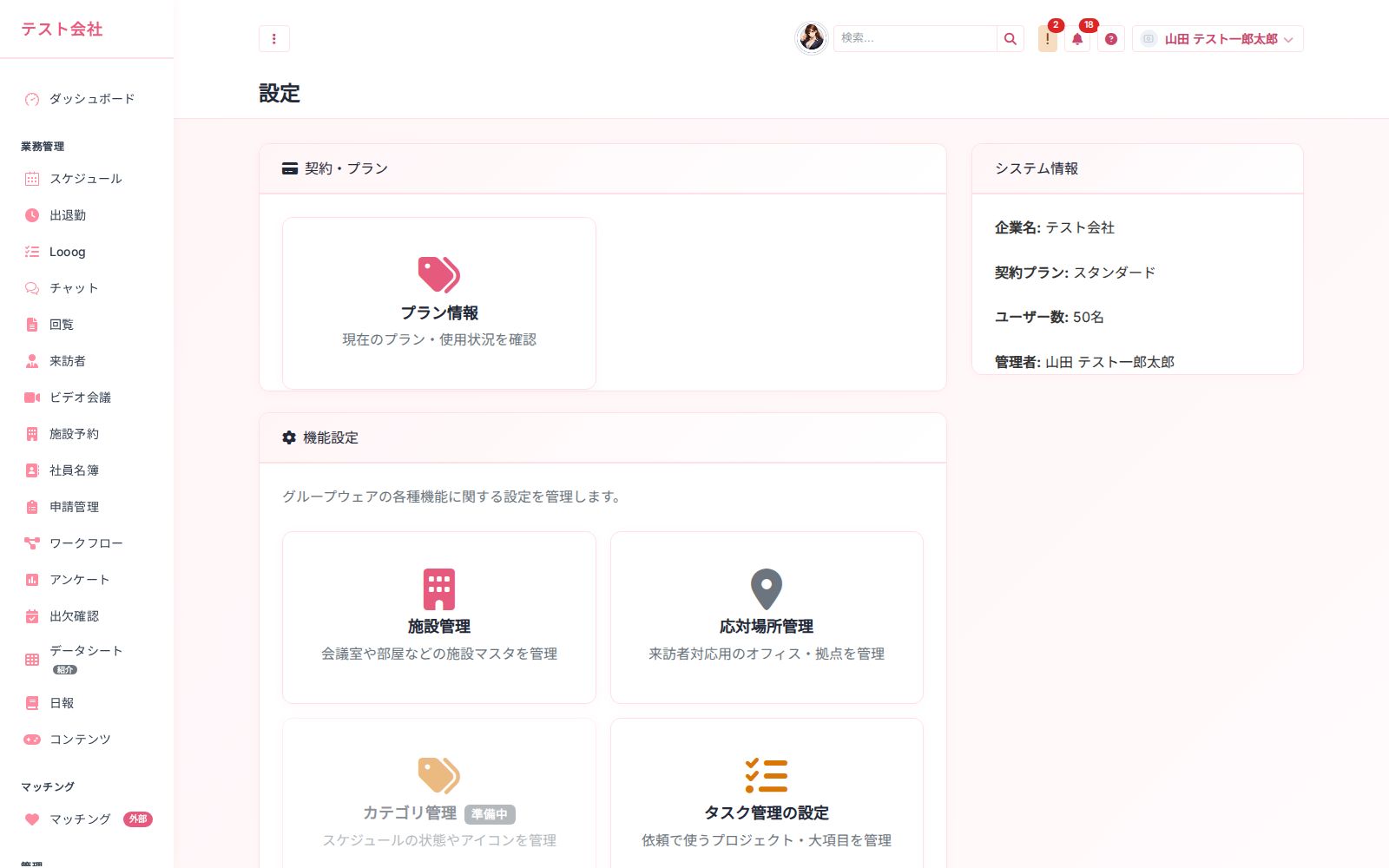Image resolution: width=1389 pixels, height=868 pixels.
Task: Click the 申請管理 clipboard icon
Action: (32, 507)
